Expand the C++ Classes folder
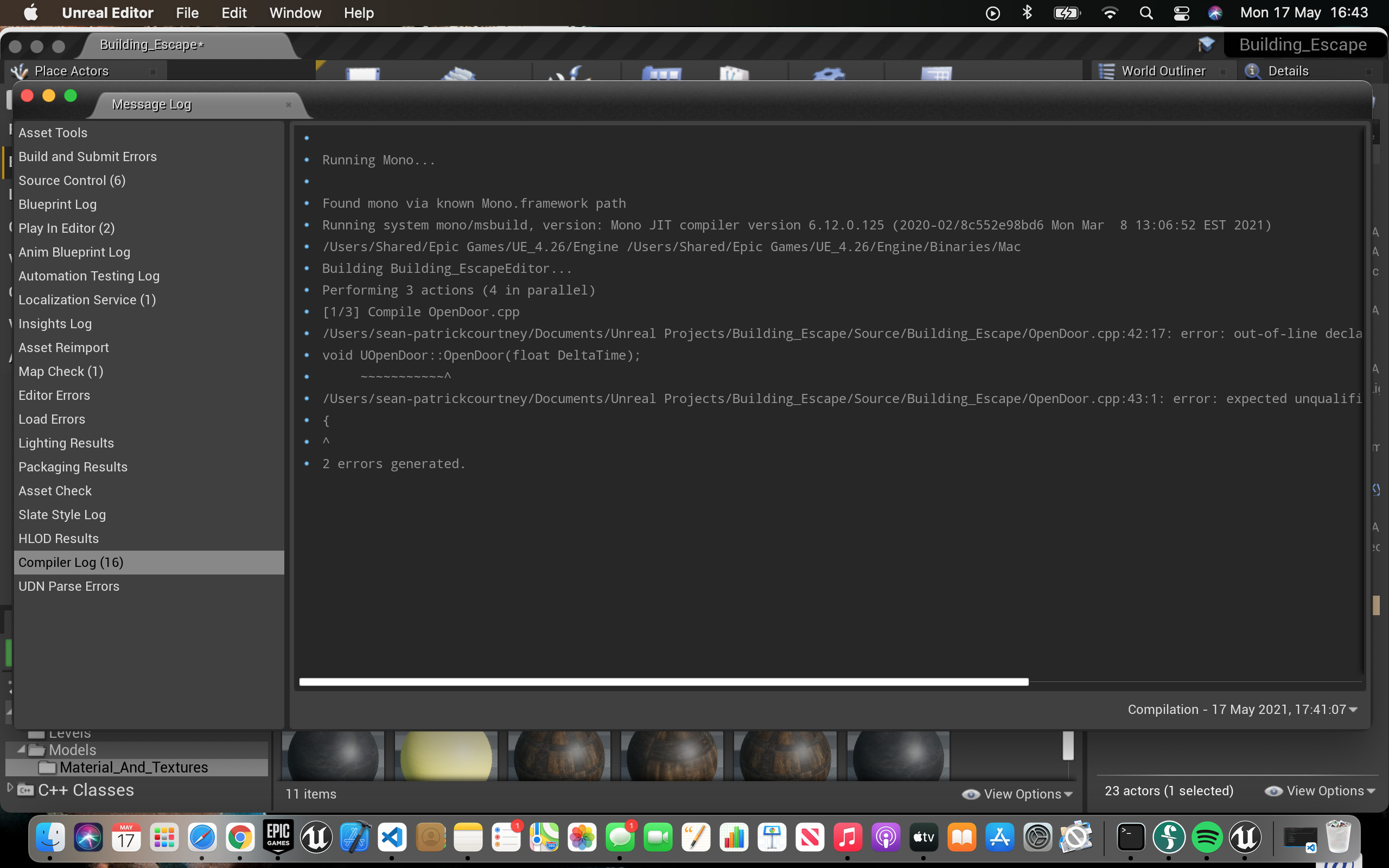 pyautogui.click(x=9, y=788)
